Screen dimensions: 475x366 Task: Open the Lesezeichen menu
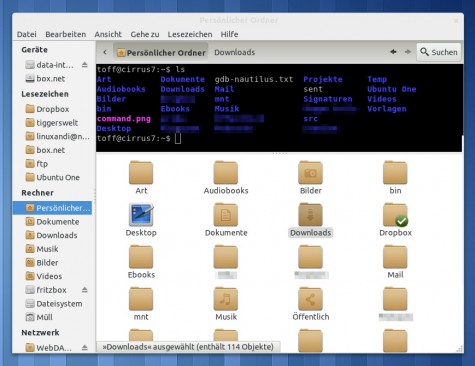point(190,34)
